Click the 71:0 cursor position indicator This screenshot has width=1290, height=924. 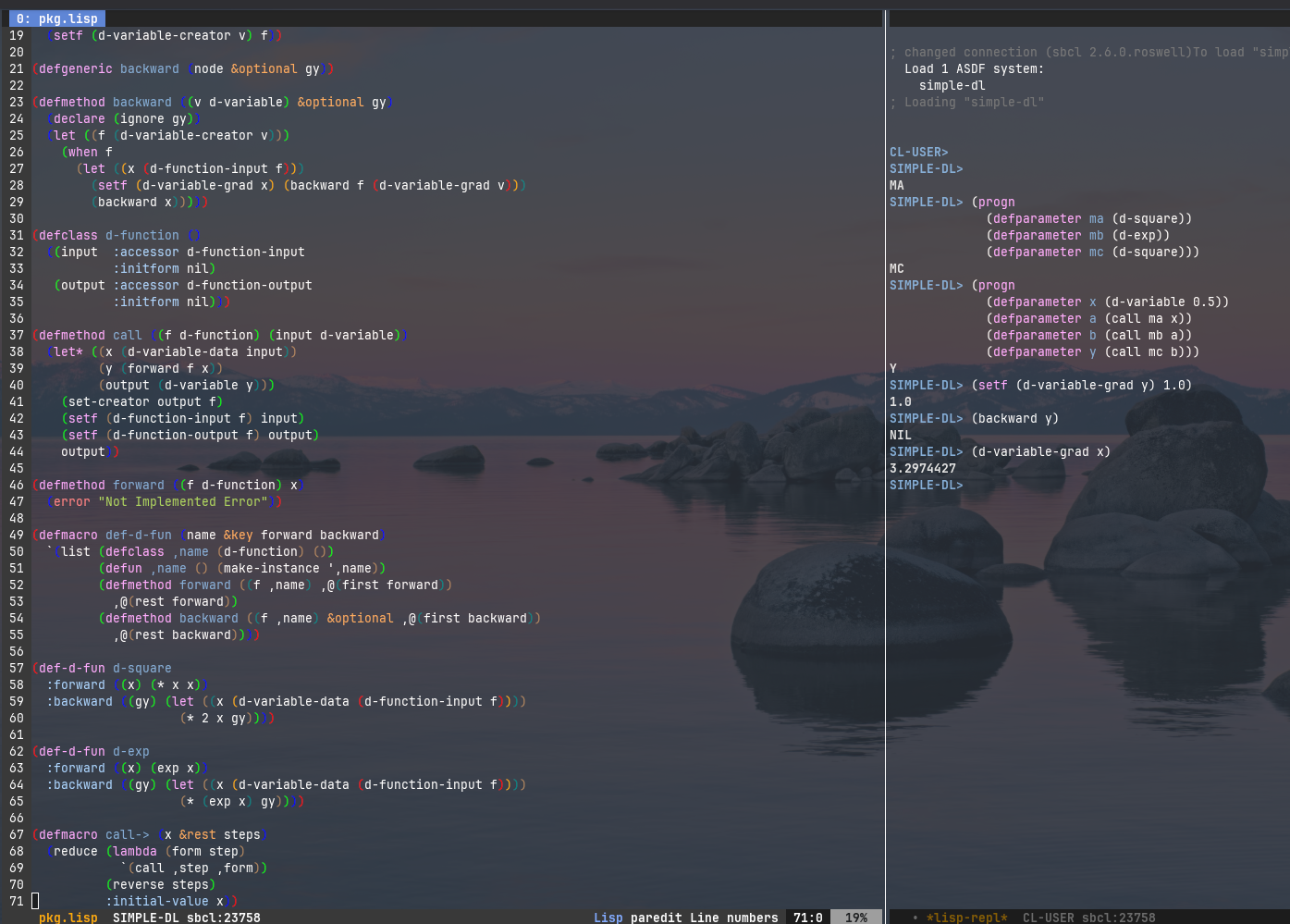click(807, 918)
